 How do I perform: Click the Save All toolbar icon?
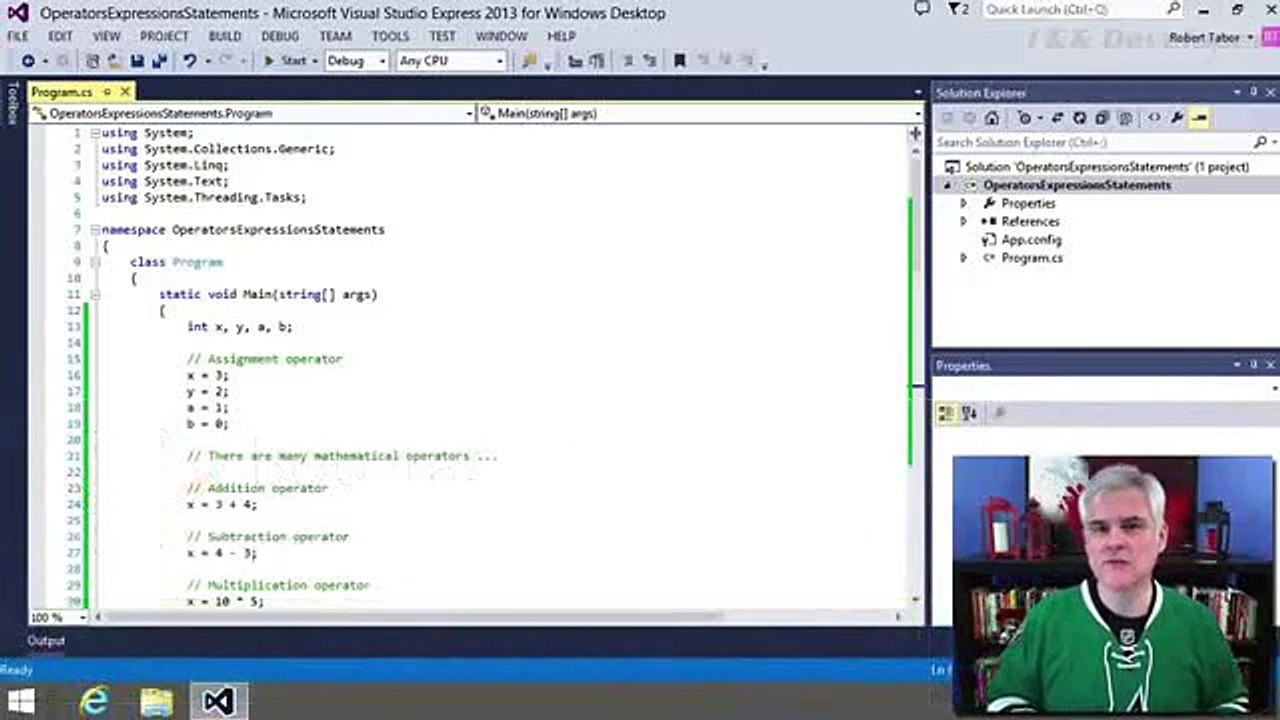coord(158,61)
